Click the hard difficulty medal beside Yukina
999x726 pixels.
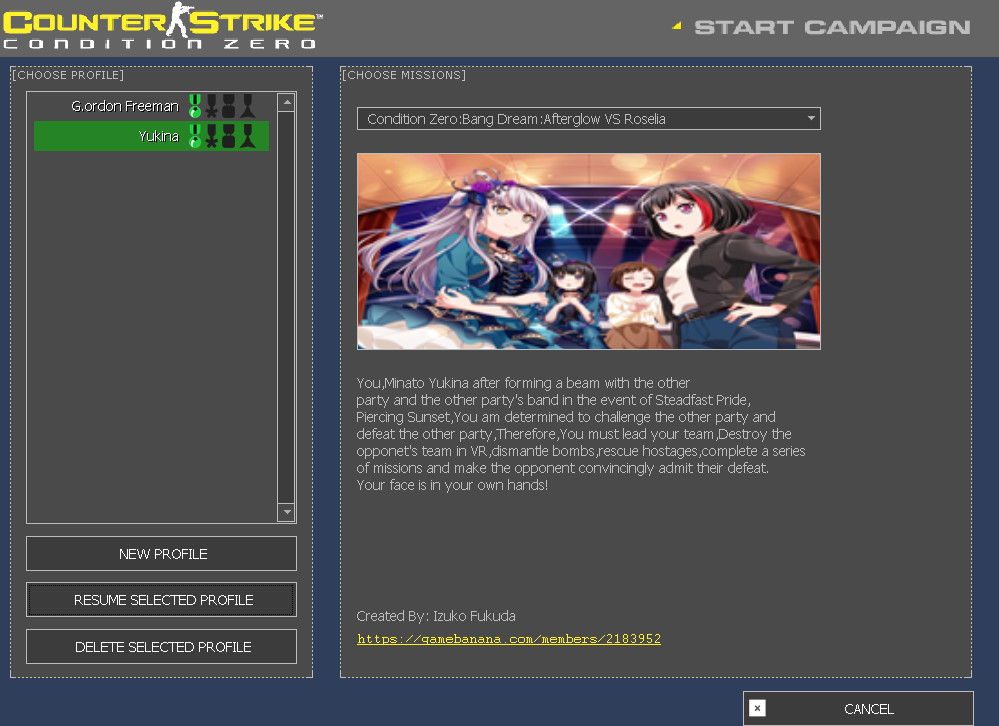228,136
